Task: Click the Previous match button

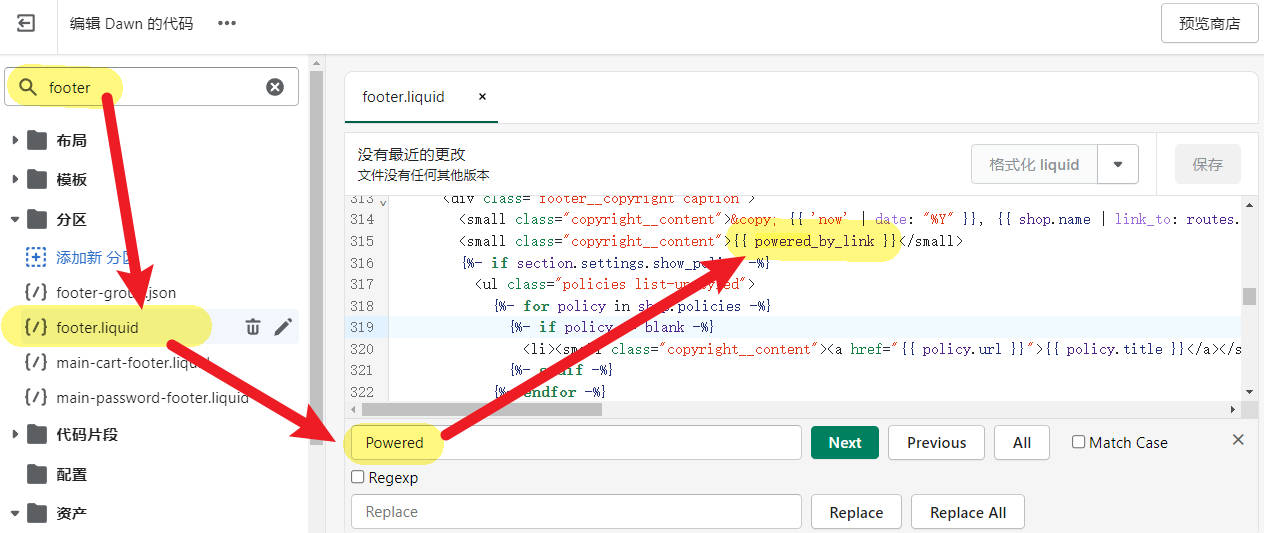Action: [936, 442]
